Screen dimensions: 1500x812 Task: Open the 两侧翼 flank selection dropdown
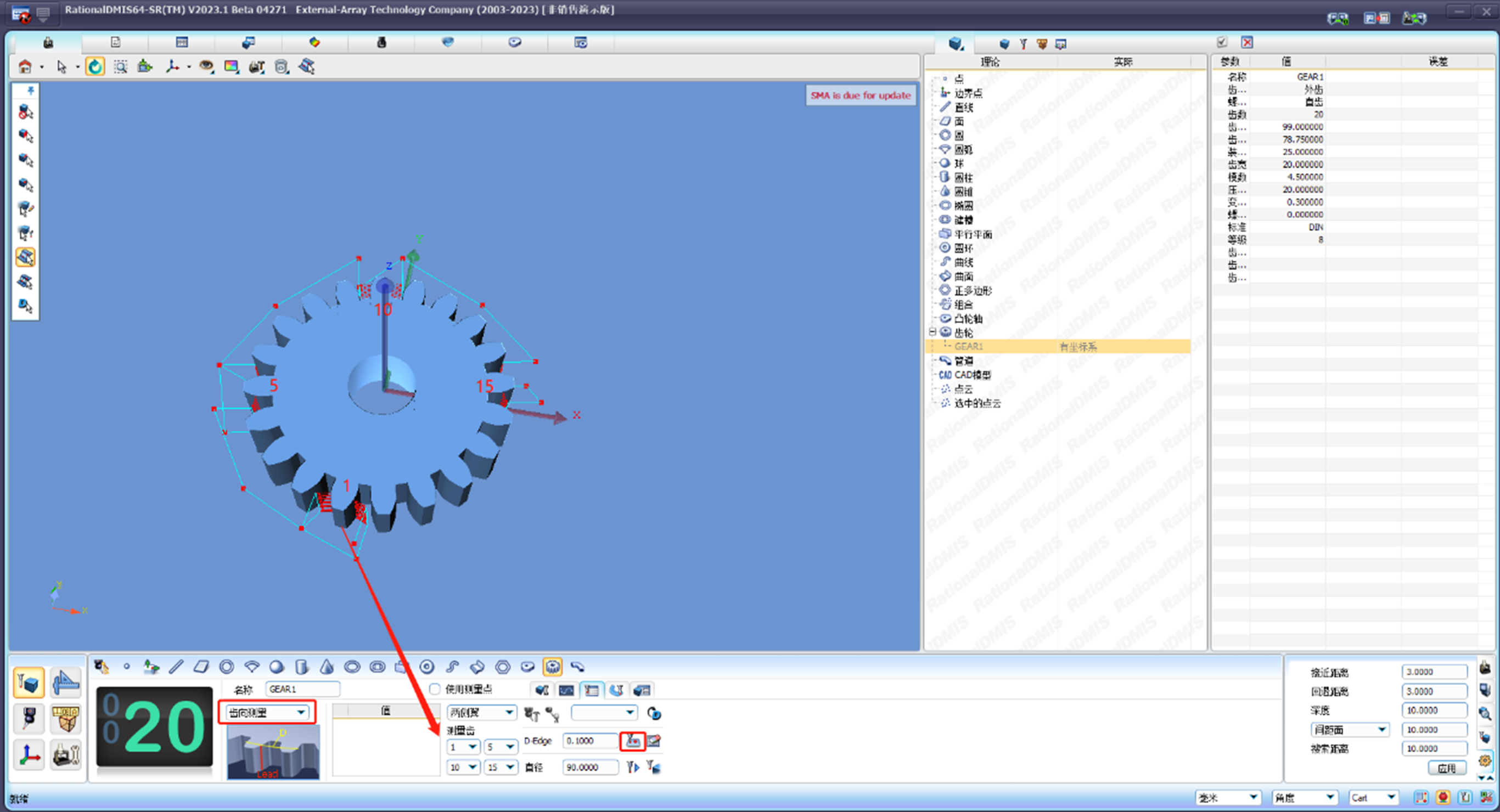pyautogui.click(x=481, y=711)
